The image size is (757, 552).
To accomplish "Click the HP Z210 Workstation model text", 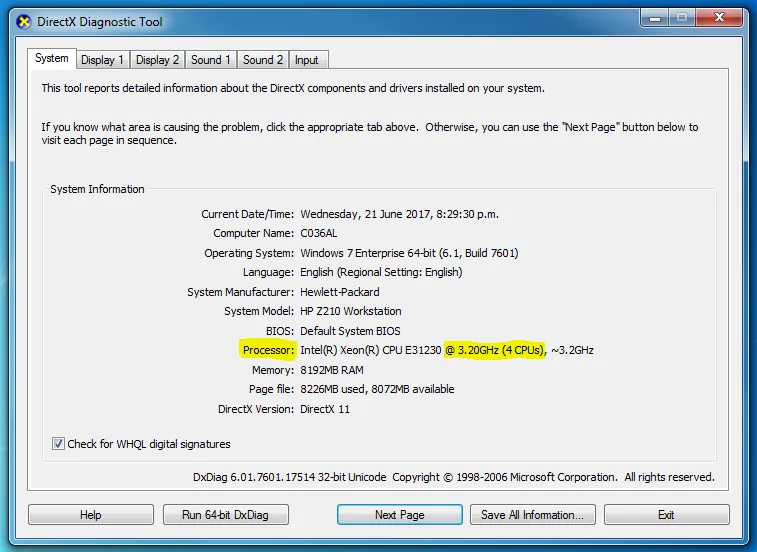I will (x=350, y=311).
